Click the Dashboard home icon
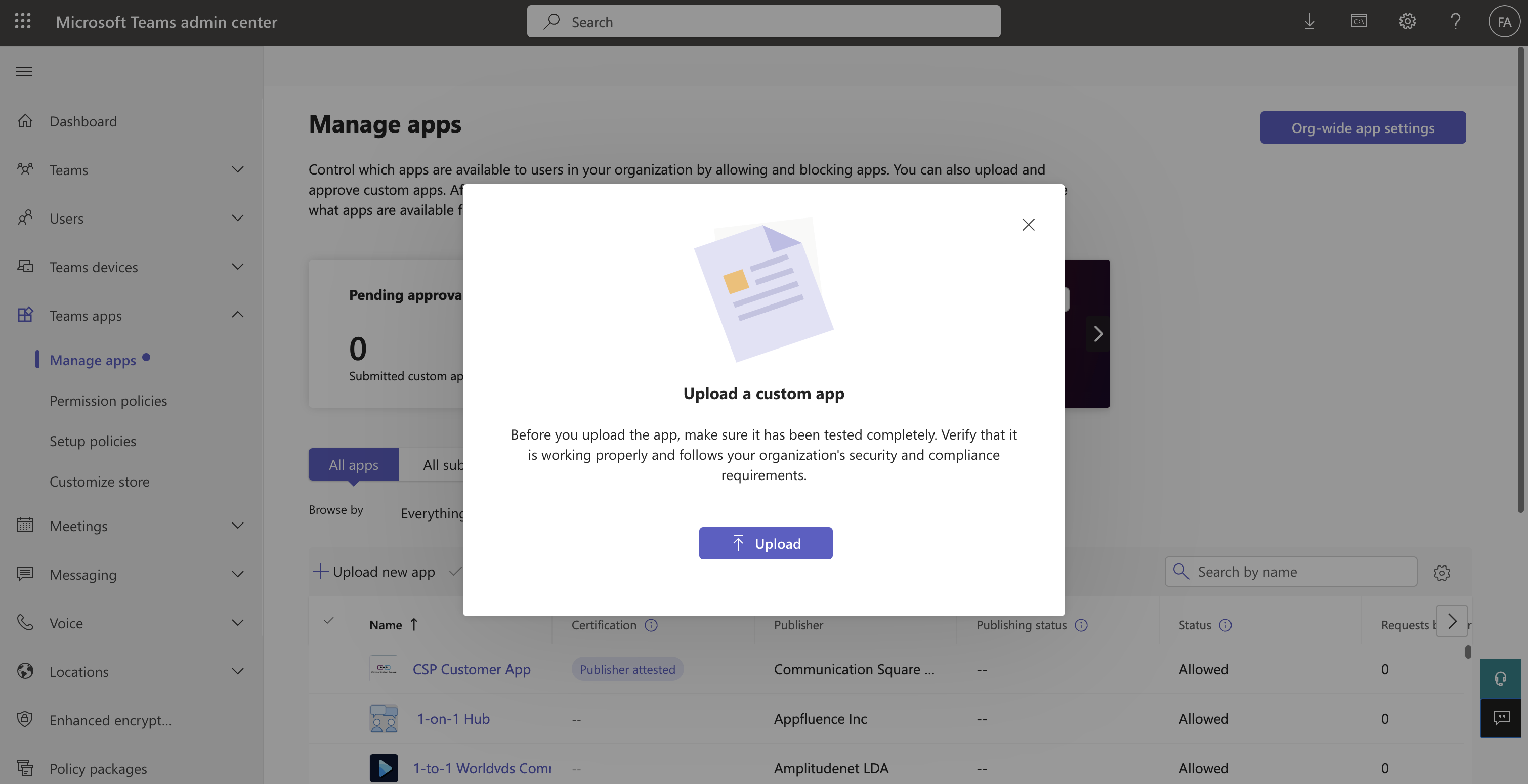1528x784 pixels. tap(25, 121)
